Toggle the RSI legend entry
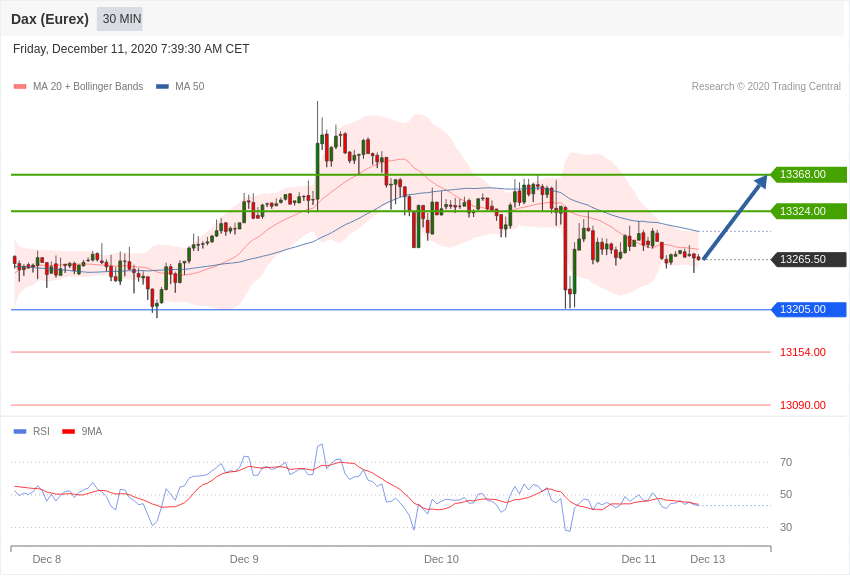This screenshot has height=576, width=850. click(31, 431)
